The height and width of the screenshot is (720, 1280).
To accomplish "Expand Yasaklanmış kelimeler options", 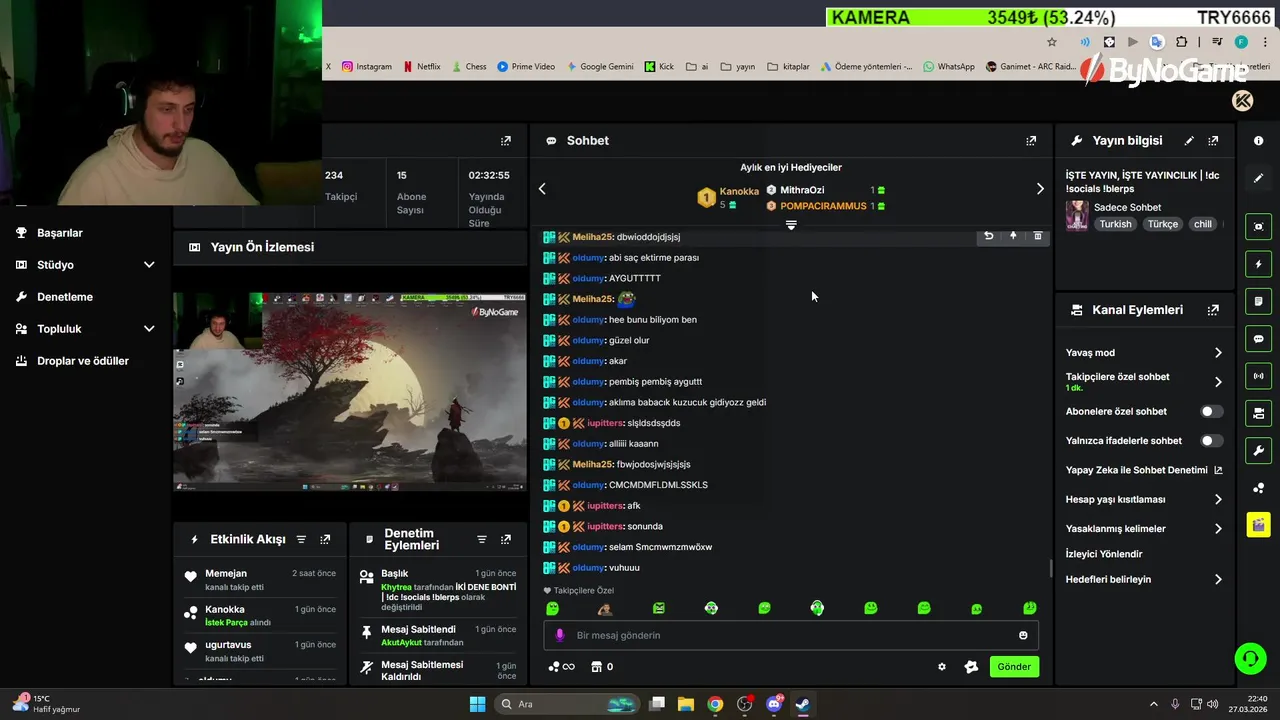I will (1218, 529).
